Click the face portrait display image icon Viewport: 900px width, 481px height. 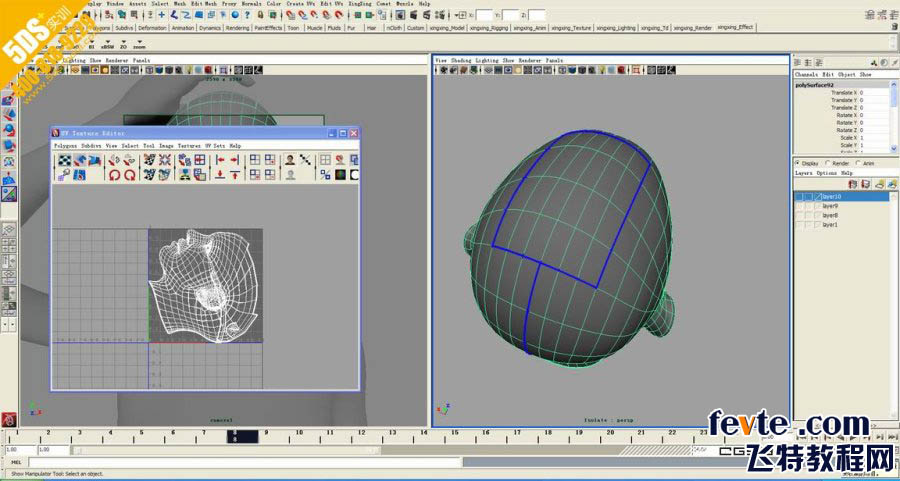click(x=288, y=160)
